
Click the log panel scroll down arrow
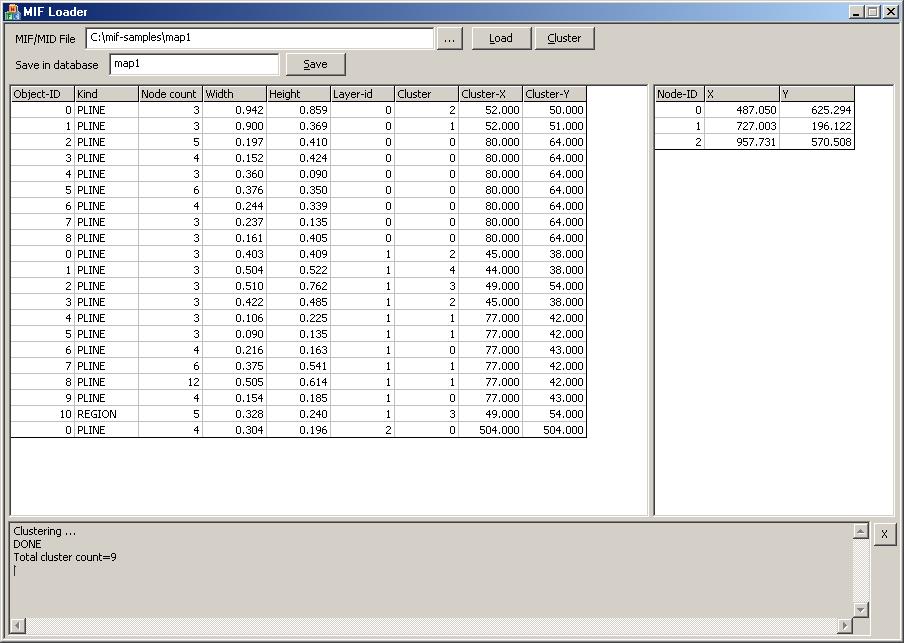[x=859, y=609]
